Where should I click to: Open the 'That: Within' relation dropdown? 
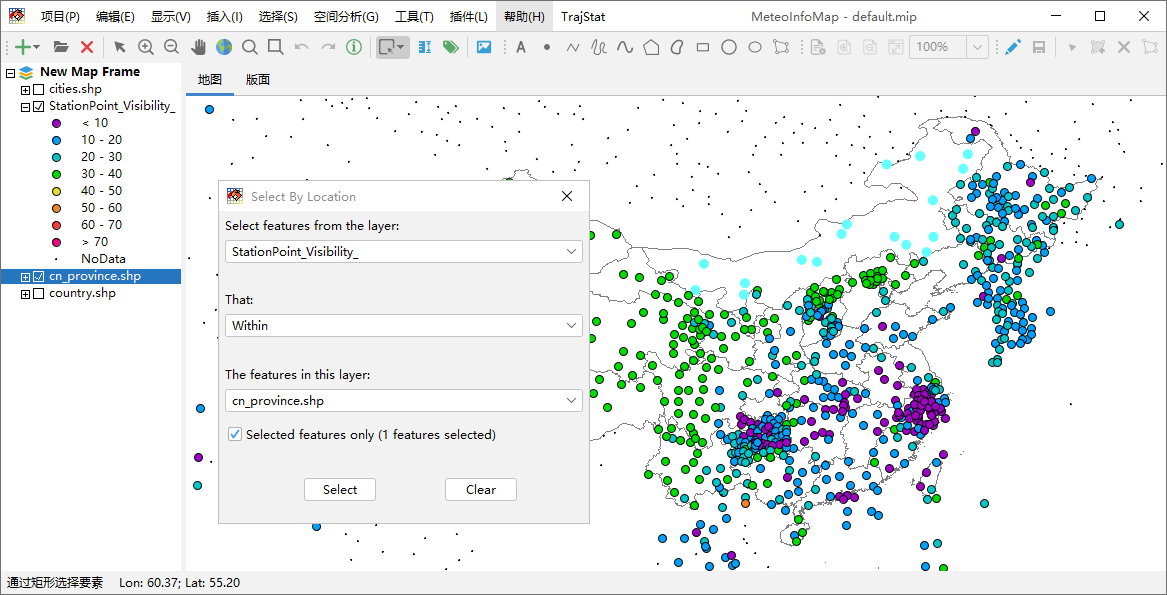pos(403,325)
